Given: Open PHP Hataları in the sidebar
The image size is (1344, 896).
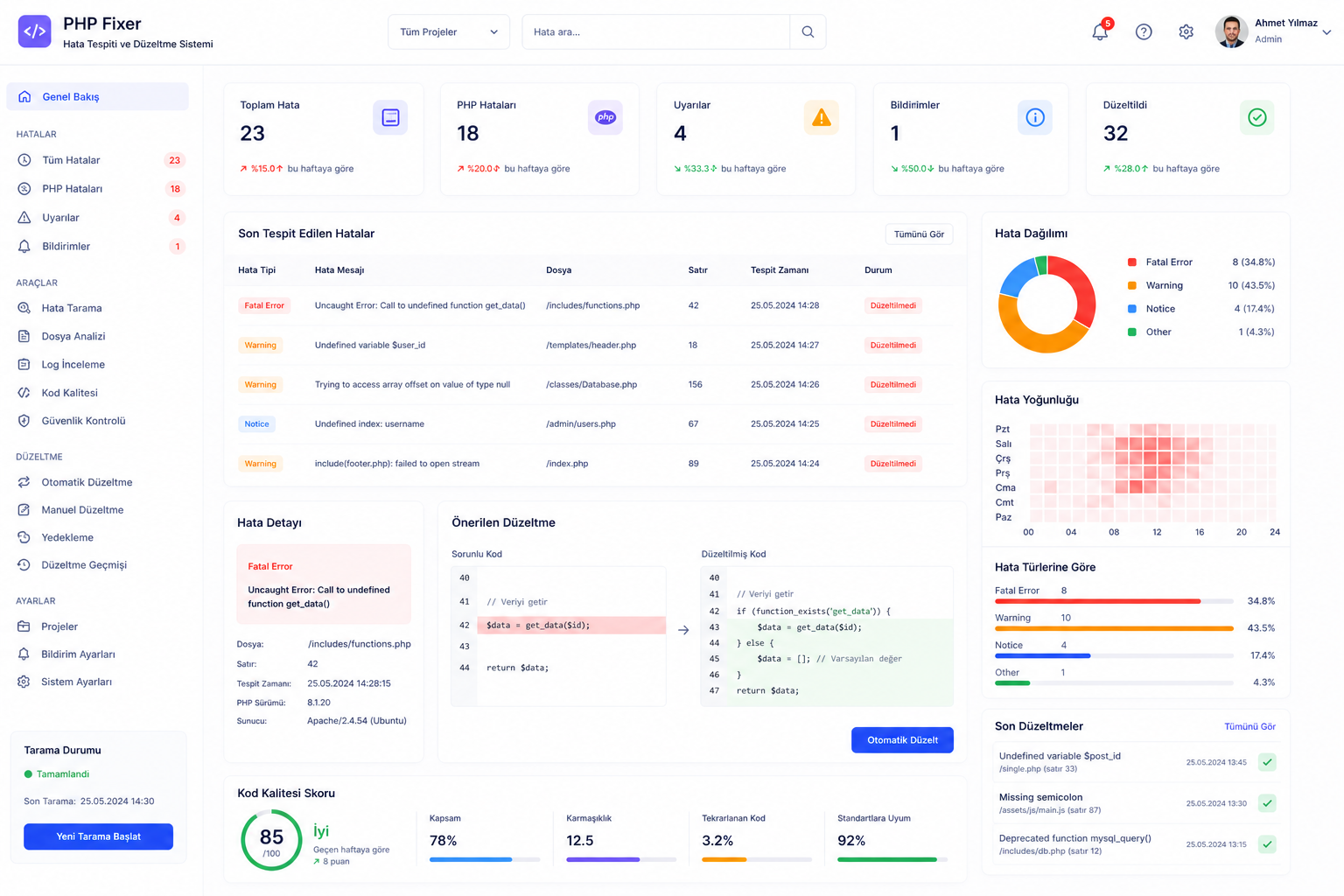Looking at the screenshot, I should tap(98, 189).
